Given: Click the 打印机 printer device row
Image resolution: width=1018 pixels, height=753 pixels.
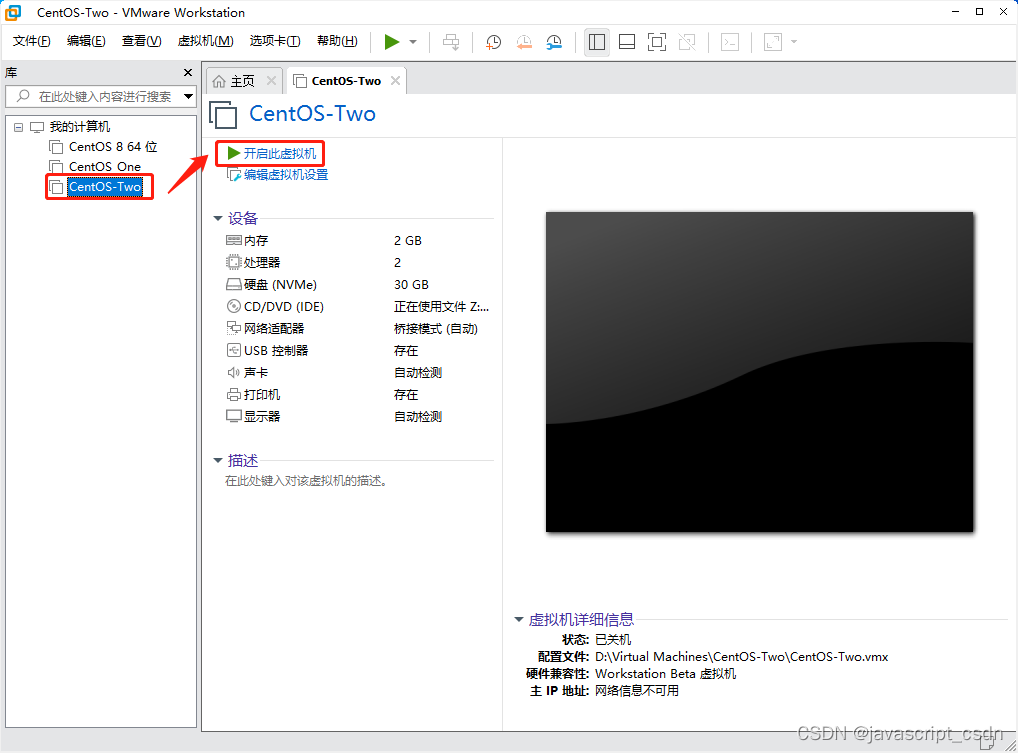Looking at the screenshot, I should tap(357, 395).
